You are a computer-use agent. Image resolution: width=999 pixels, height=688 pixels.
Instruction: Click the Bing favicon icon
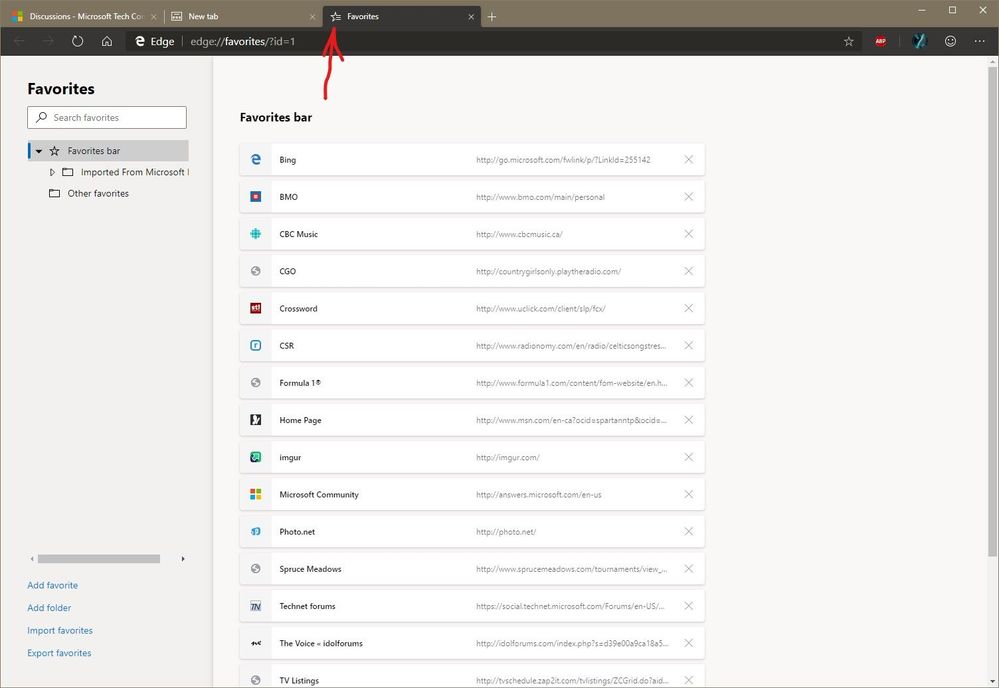tap(255, 159)
